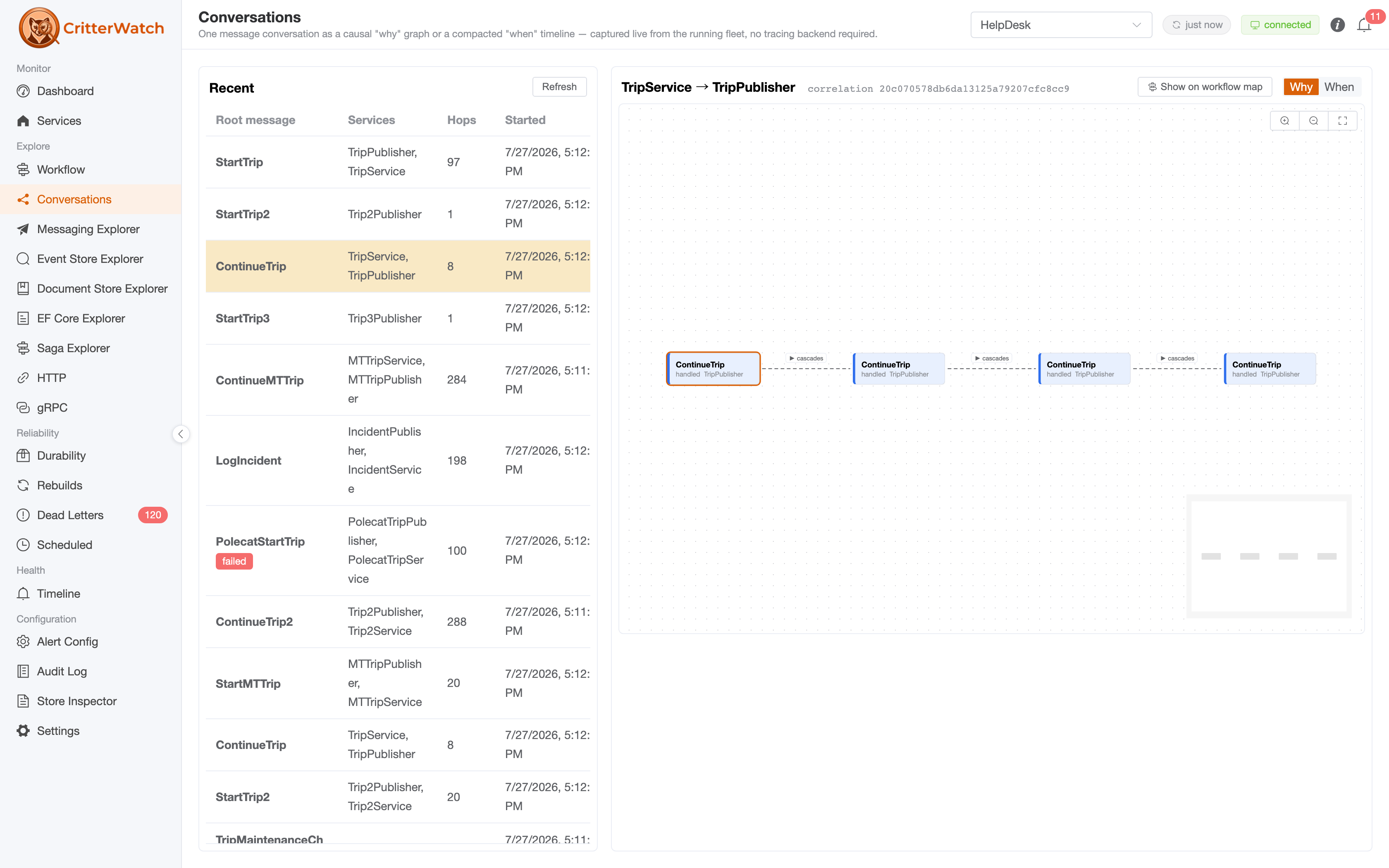Image resolution: width=1389 pixels, height=868 pixels.
Task: Click the 'just now' refresh pill
Action: click(1197, 25)
